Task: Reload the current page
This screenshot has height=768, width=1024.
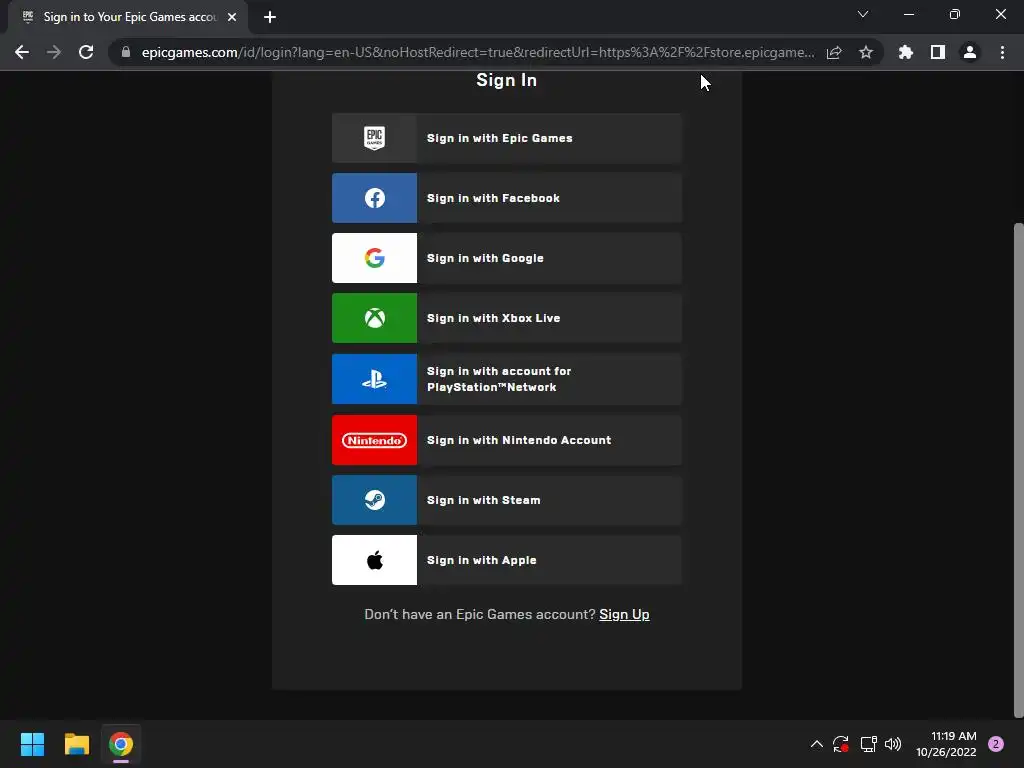Action: click(86, 52)
